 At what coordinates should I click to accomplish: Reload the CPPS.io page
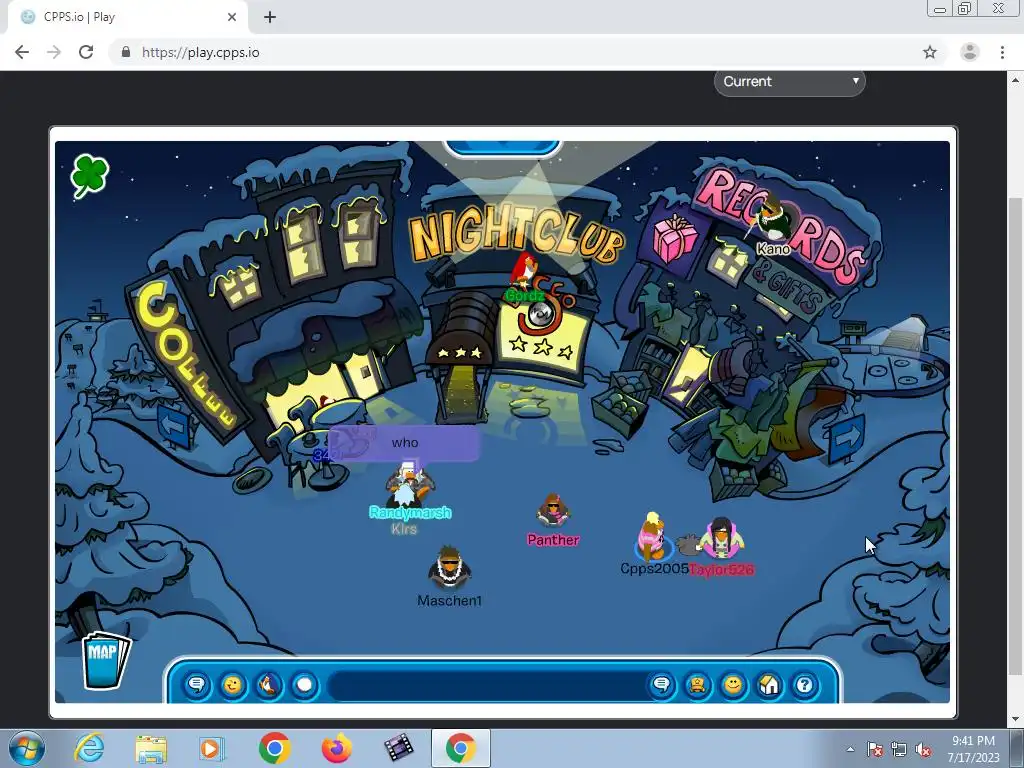[86, 52]
